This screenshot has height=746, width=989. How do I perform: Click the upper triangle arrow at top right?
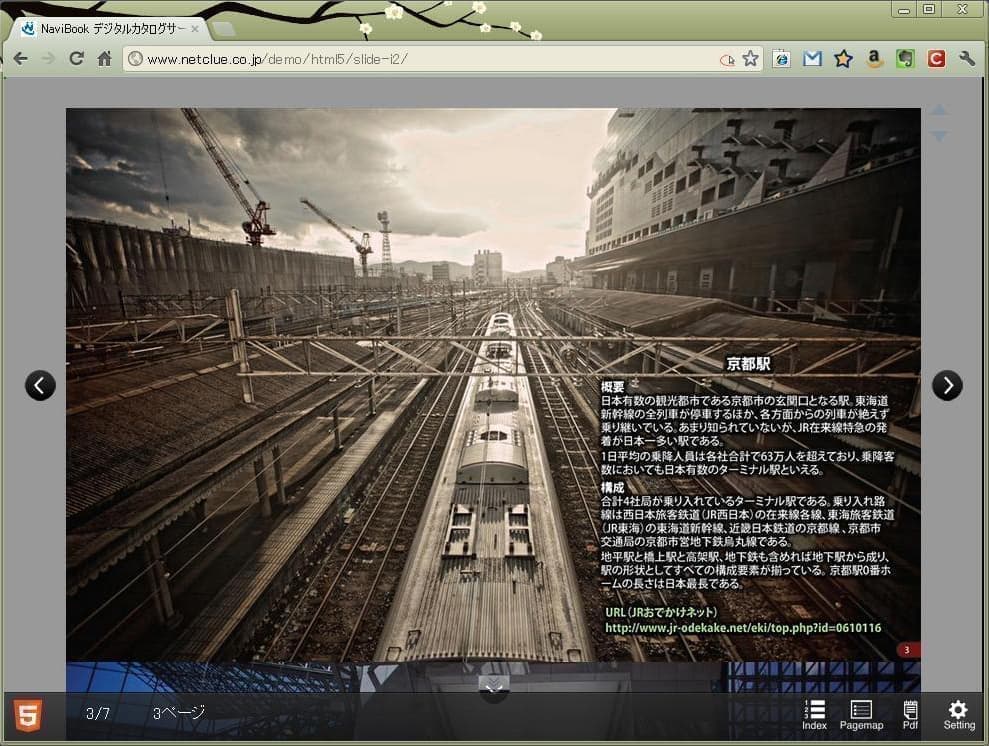click(938, 110)
